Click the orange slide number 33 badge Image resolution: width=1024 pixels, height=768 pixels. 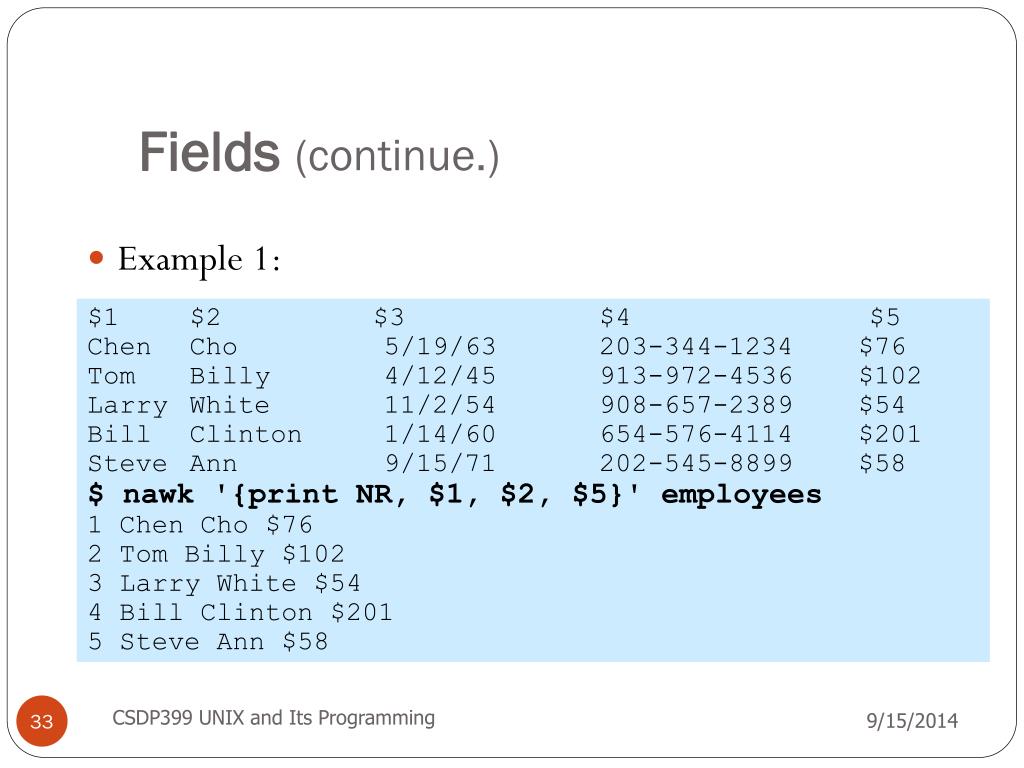tap(42, 721)
